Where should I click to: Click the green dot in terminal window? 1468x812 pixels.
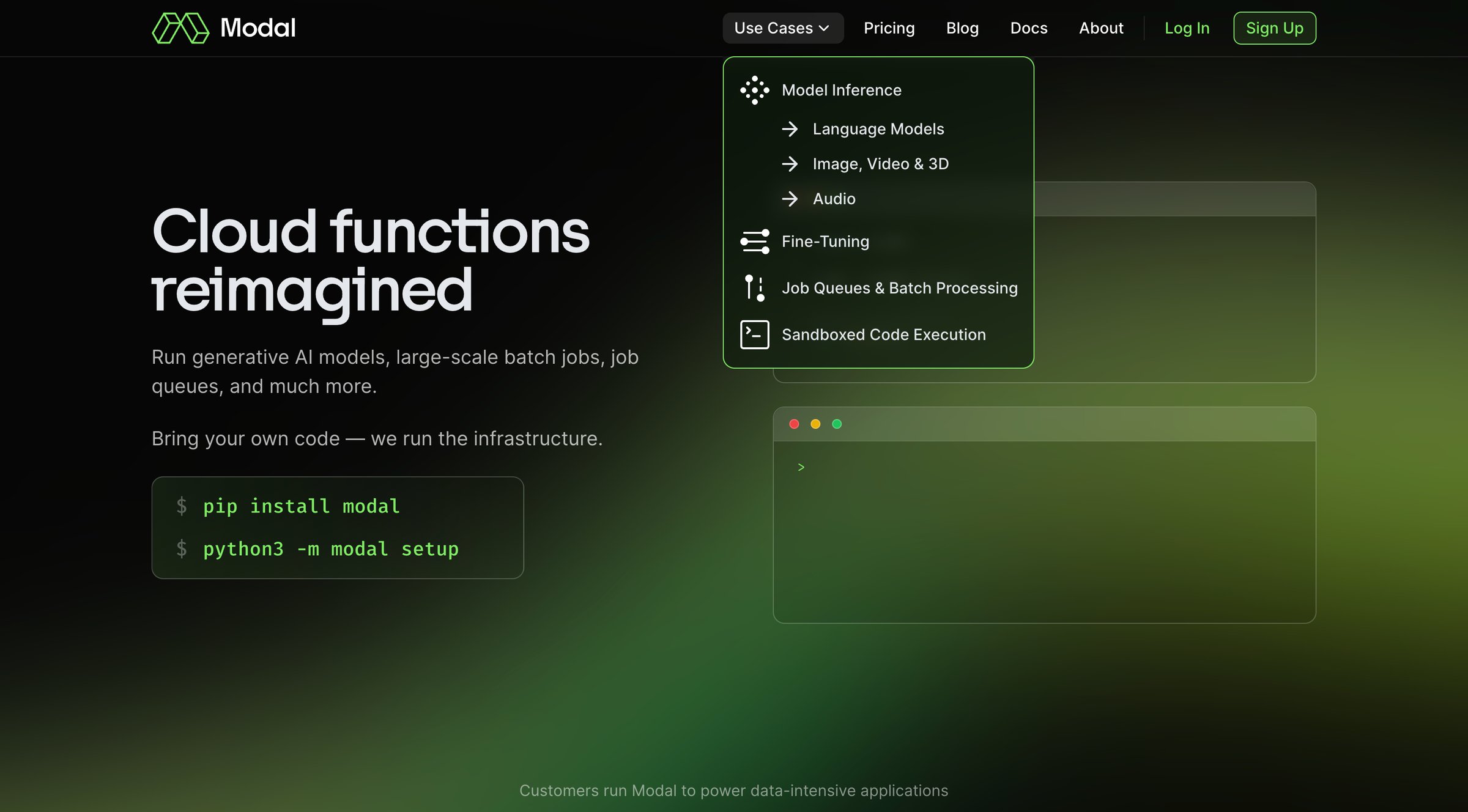837,424
